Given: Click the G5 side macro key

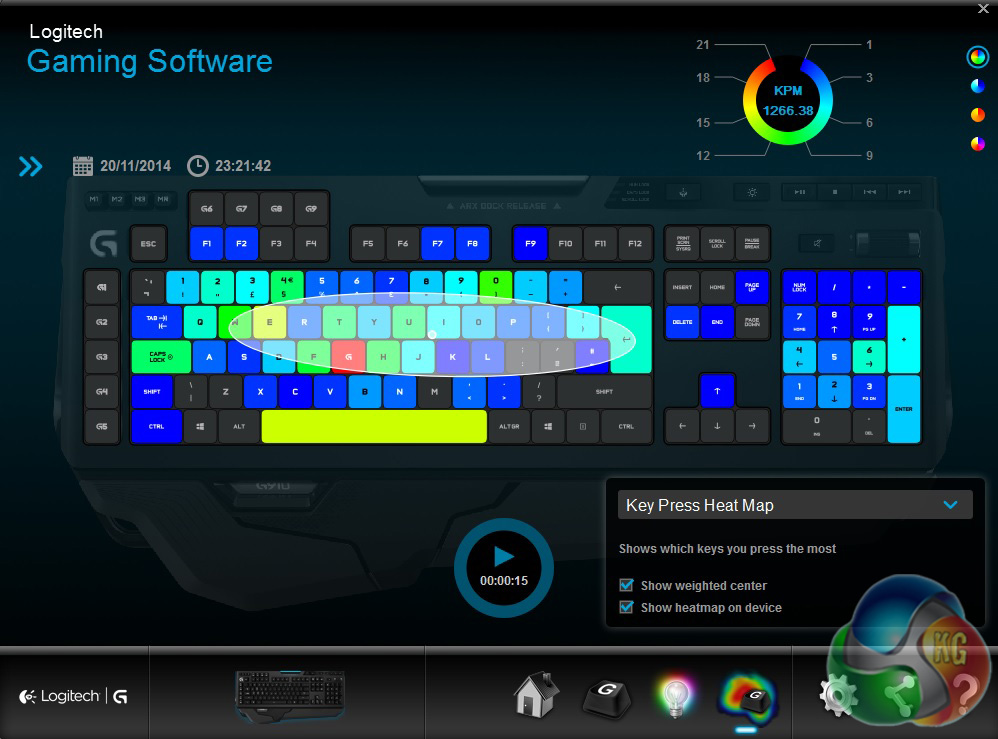Looking at the screenshot, I should pyautogui.click(x=101, y=426).
